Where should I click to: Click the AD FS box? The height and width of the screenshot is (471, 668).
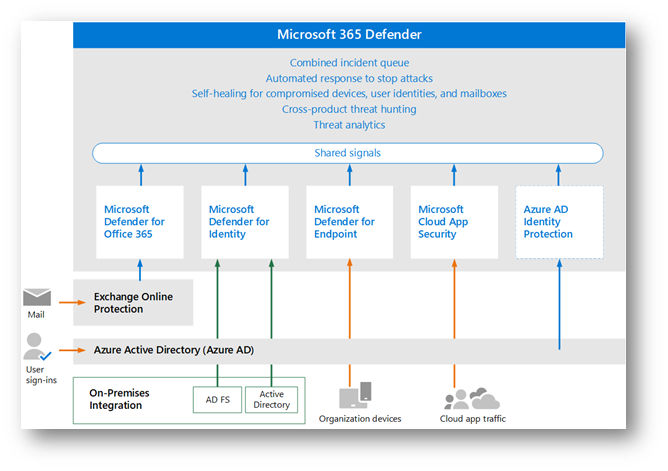217,399
